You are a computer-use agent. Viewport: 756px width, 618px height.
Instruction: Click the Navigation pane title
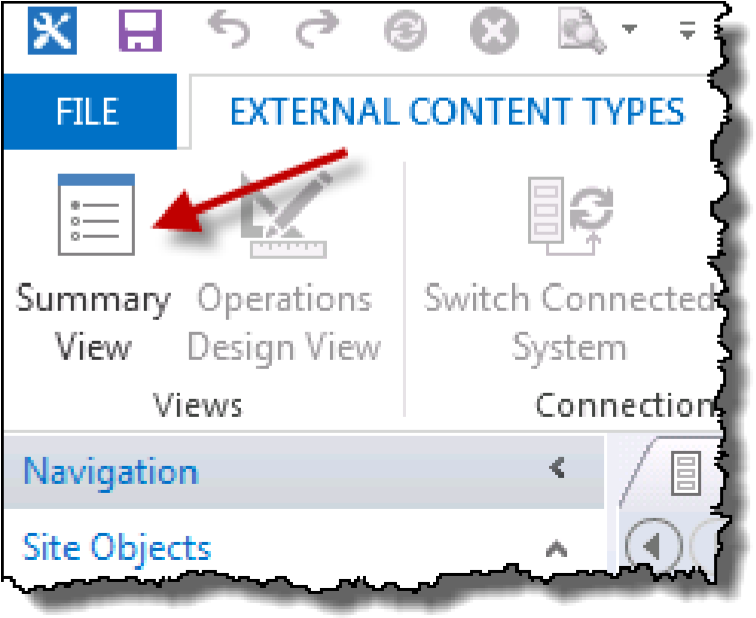coord(111,472)
